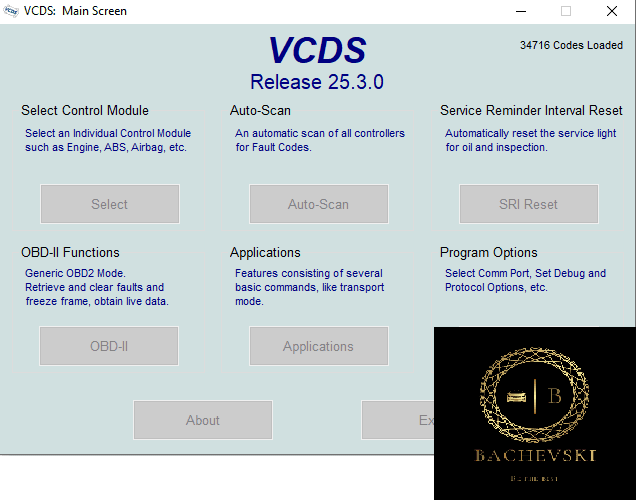This screenshot has width=636, height=500.
Task: Click the Service Reminder Interval Reset heading
Action: click(x=531, y=110)
